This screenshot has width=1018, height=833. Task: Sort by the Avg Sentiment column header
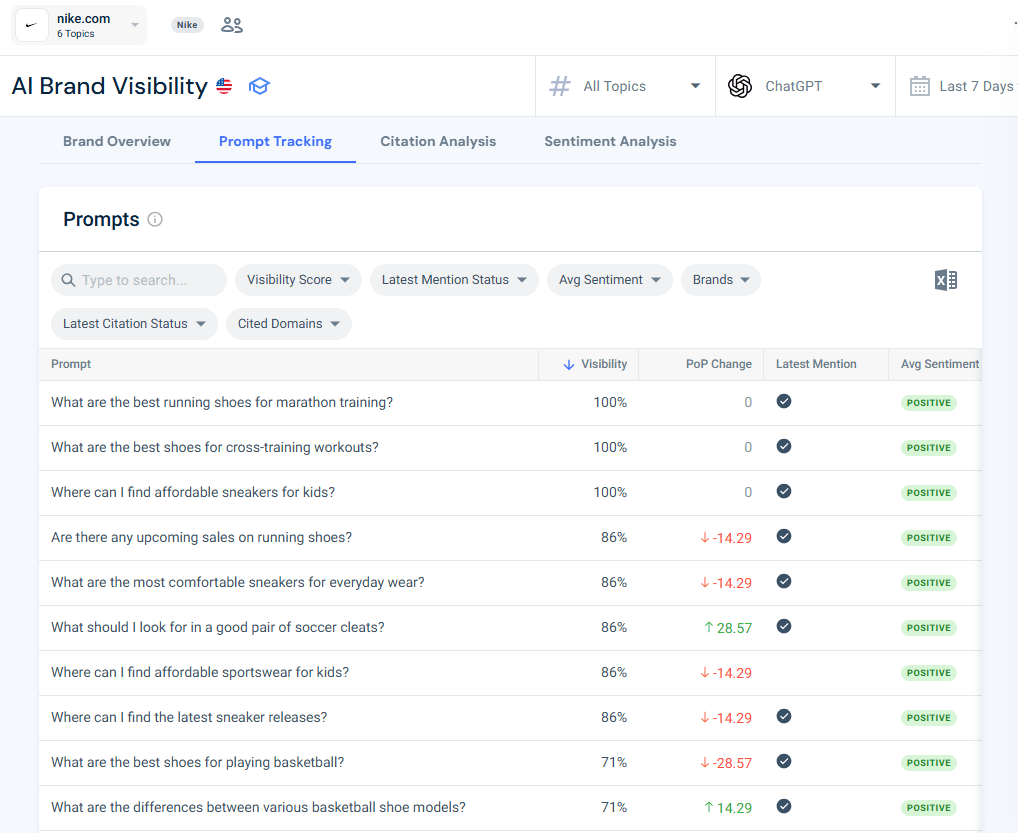tap(939, 364)
